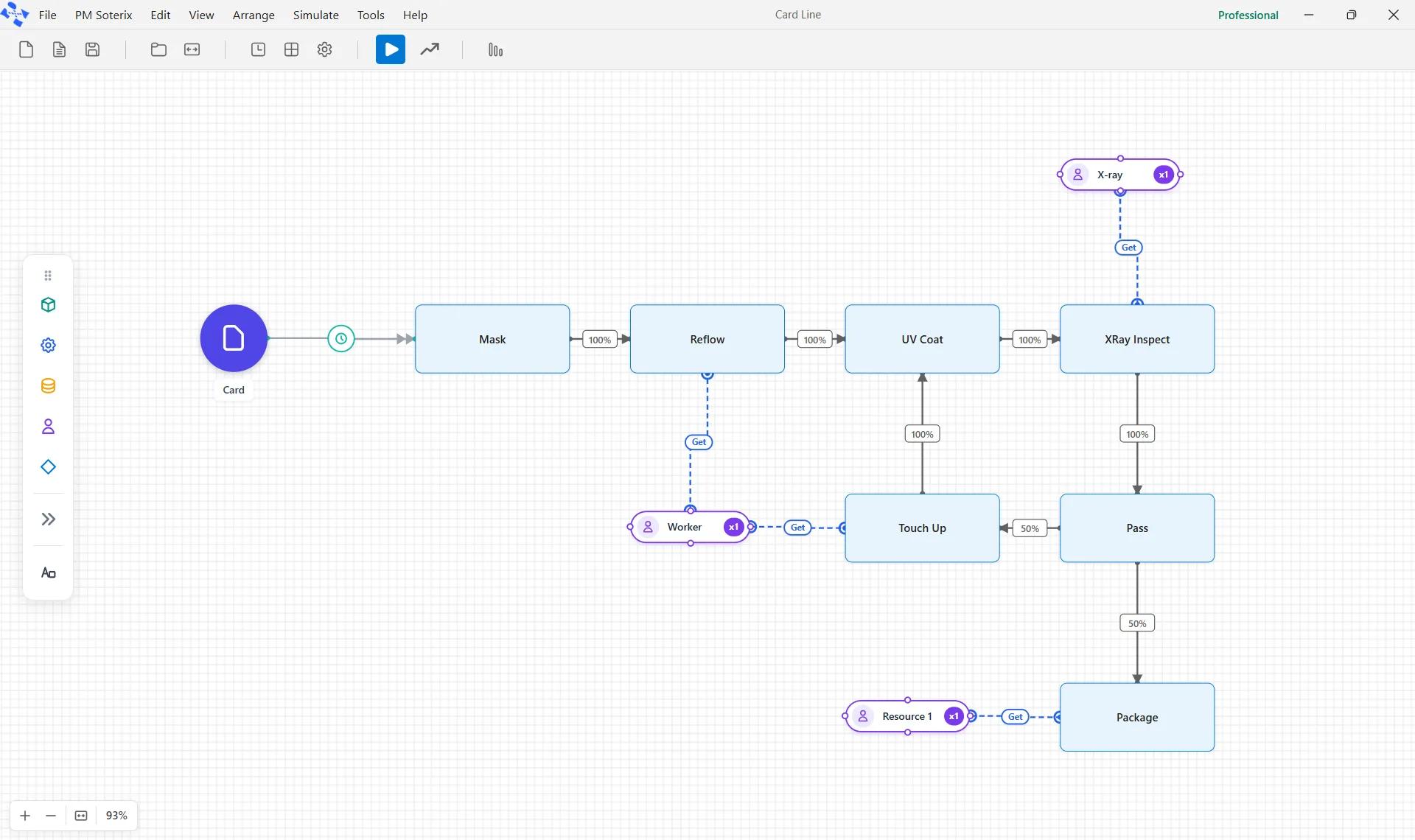Open the Simulate menu
The height and width of the screenshot is (840, 1415).
315,15
